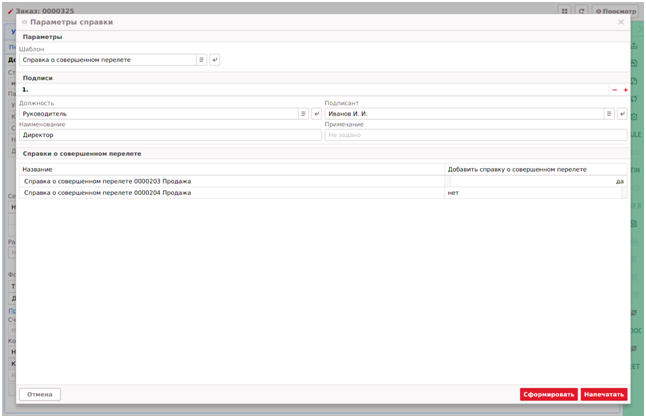Screen dimensions: 646x418
Task: Open list icon beside Шаблон field
Action: pyautogui.click(x=201, y=60)
